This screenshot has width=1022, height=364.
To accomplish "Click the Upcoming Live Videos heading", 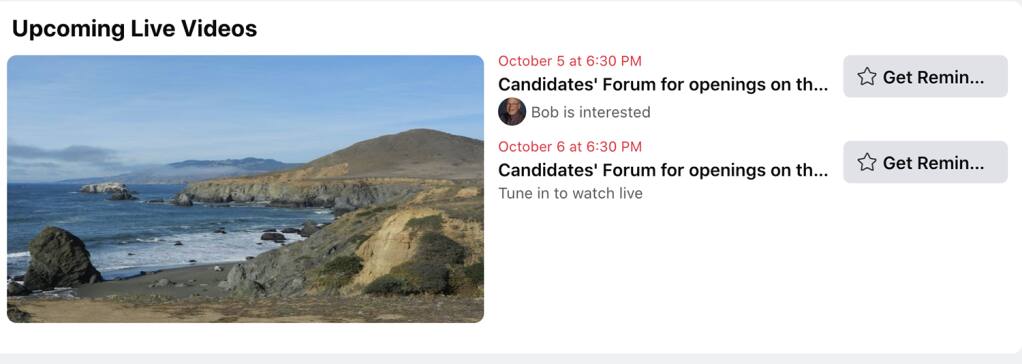I will [x=134, y=29].
